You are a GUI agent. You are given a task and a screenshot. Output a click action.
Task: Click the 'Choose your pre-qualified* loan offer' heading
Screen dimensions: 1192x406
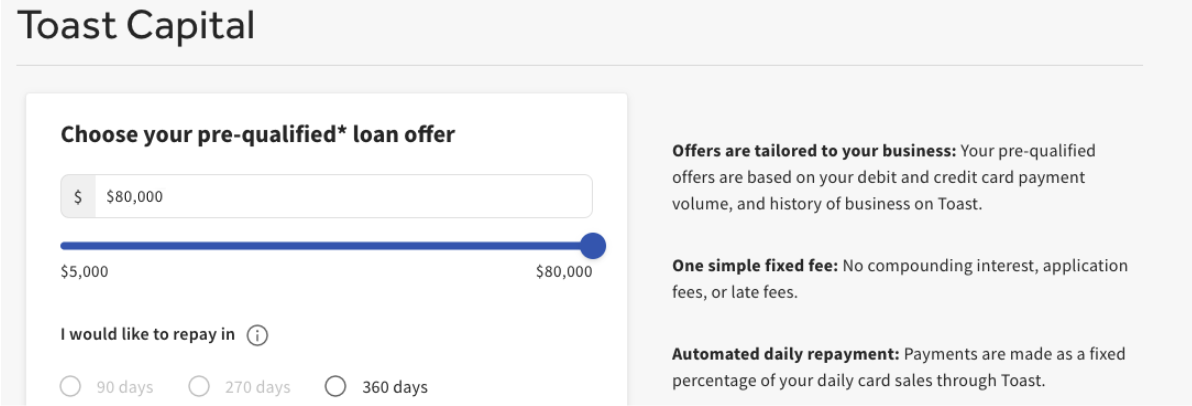(258, 134)
